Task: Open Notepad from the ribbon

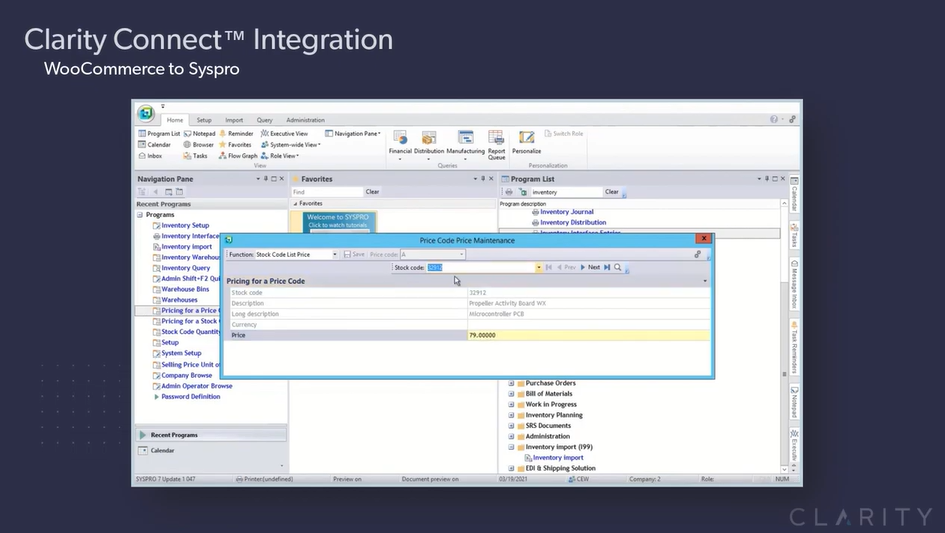Action: tap(199, 134)
